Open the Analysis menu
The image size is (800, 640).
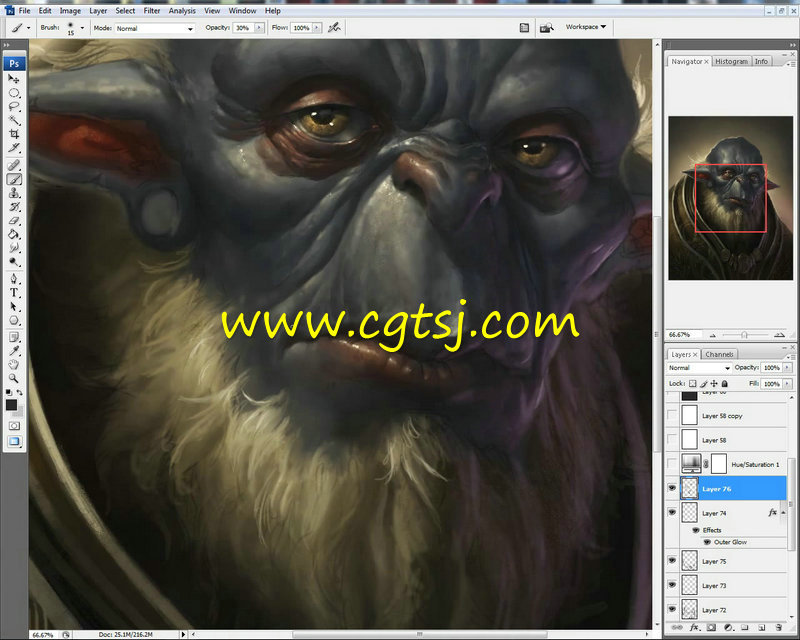click(x=182, y=11)
